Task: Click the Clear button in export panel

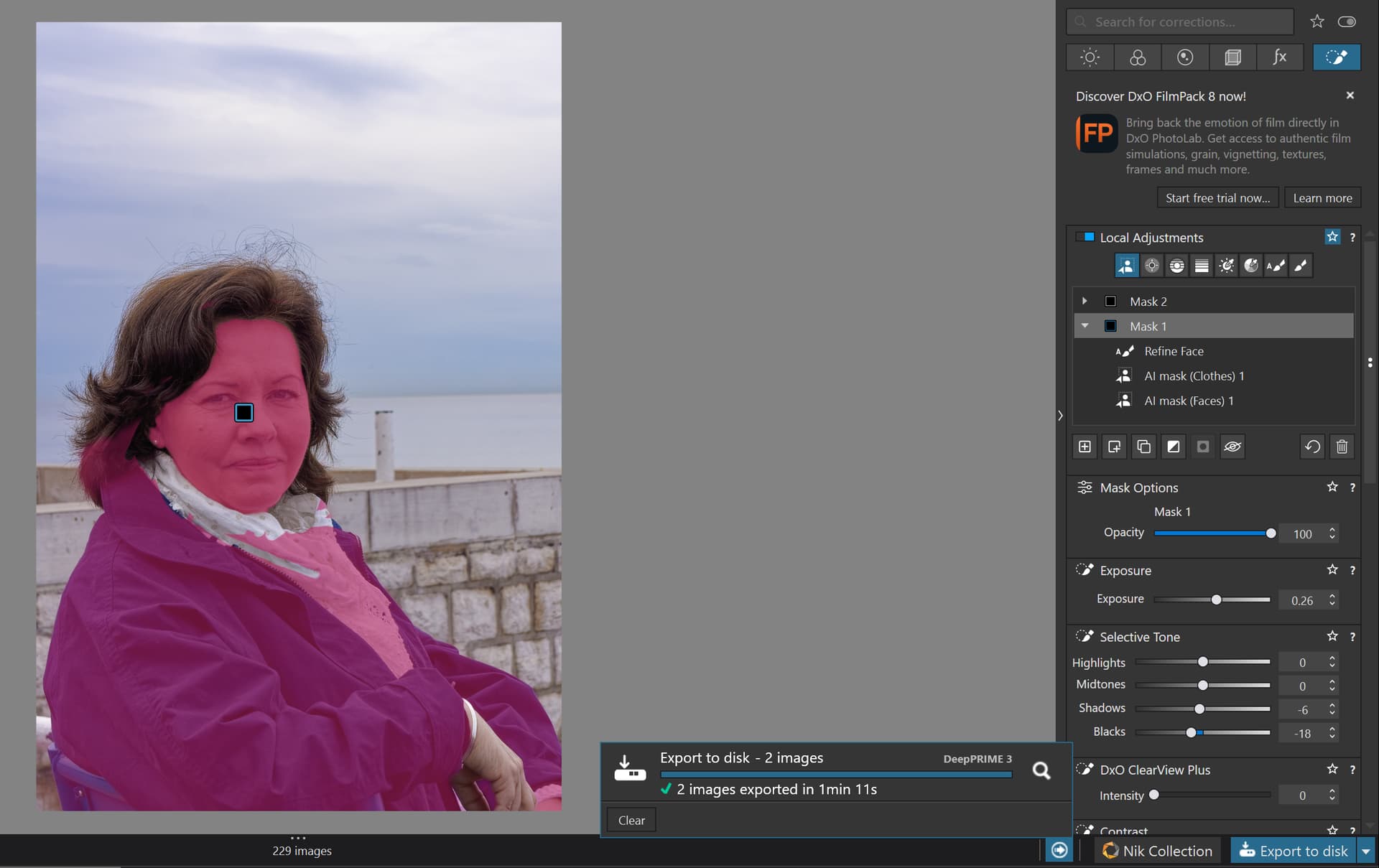Action: coord(631,820)
